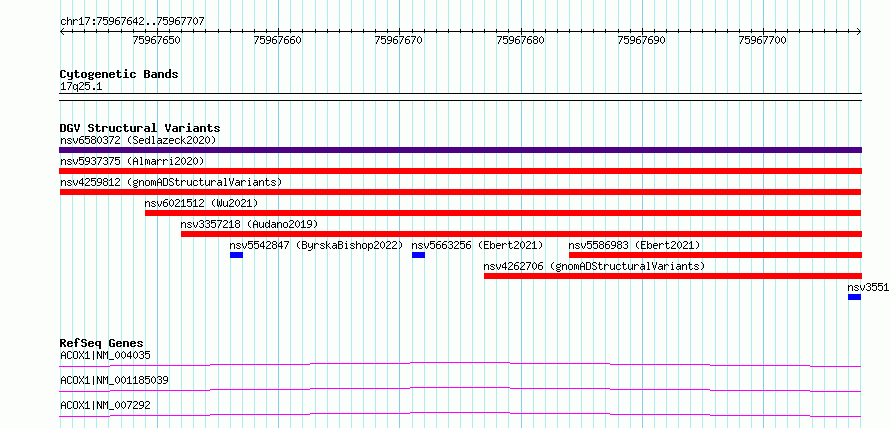Click the 17q25.1 band label
The width and height of the screenshot is (890, 428).
[x=81, y=87]
